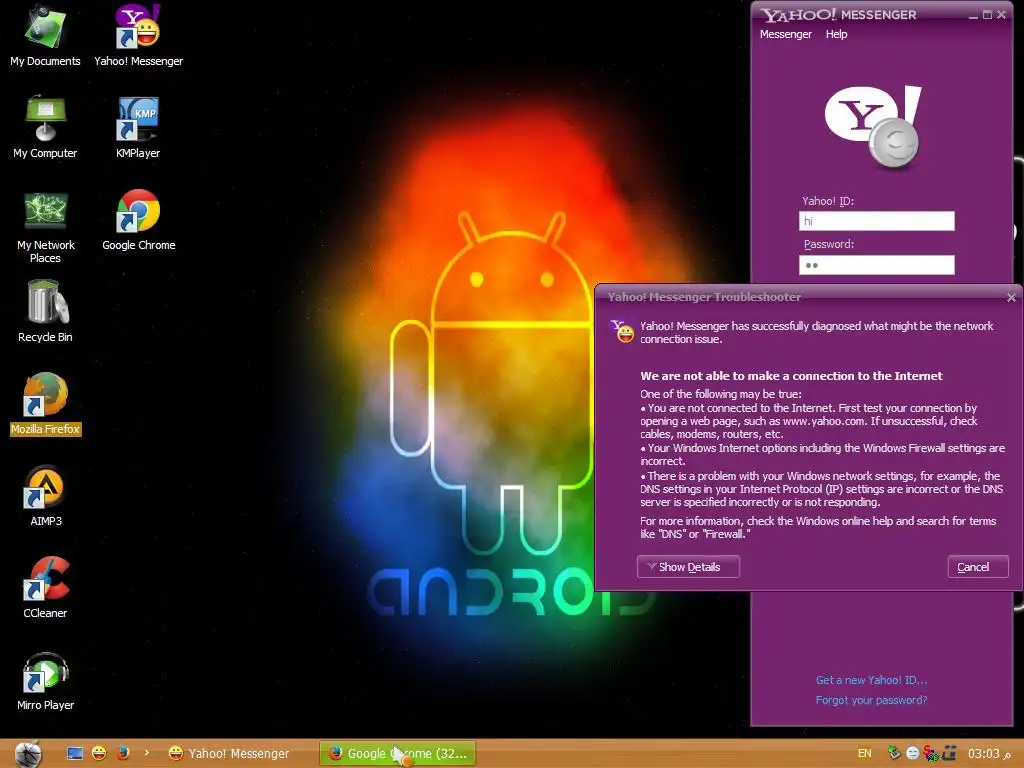Click the red S tray icon
1024x768 pixels.
[x=931, y=753]
